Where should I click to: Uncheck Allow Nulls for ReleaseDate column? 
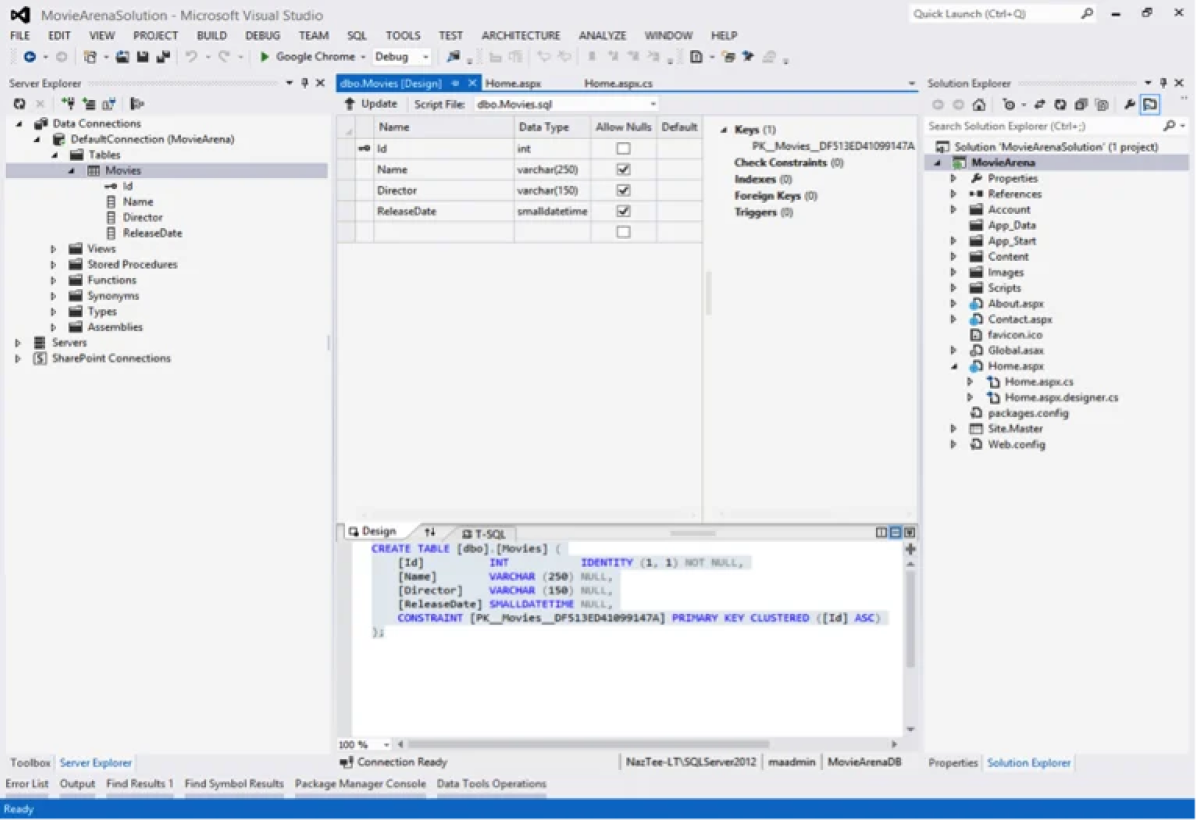click(x=623, y=211)
